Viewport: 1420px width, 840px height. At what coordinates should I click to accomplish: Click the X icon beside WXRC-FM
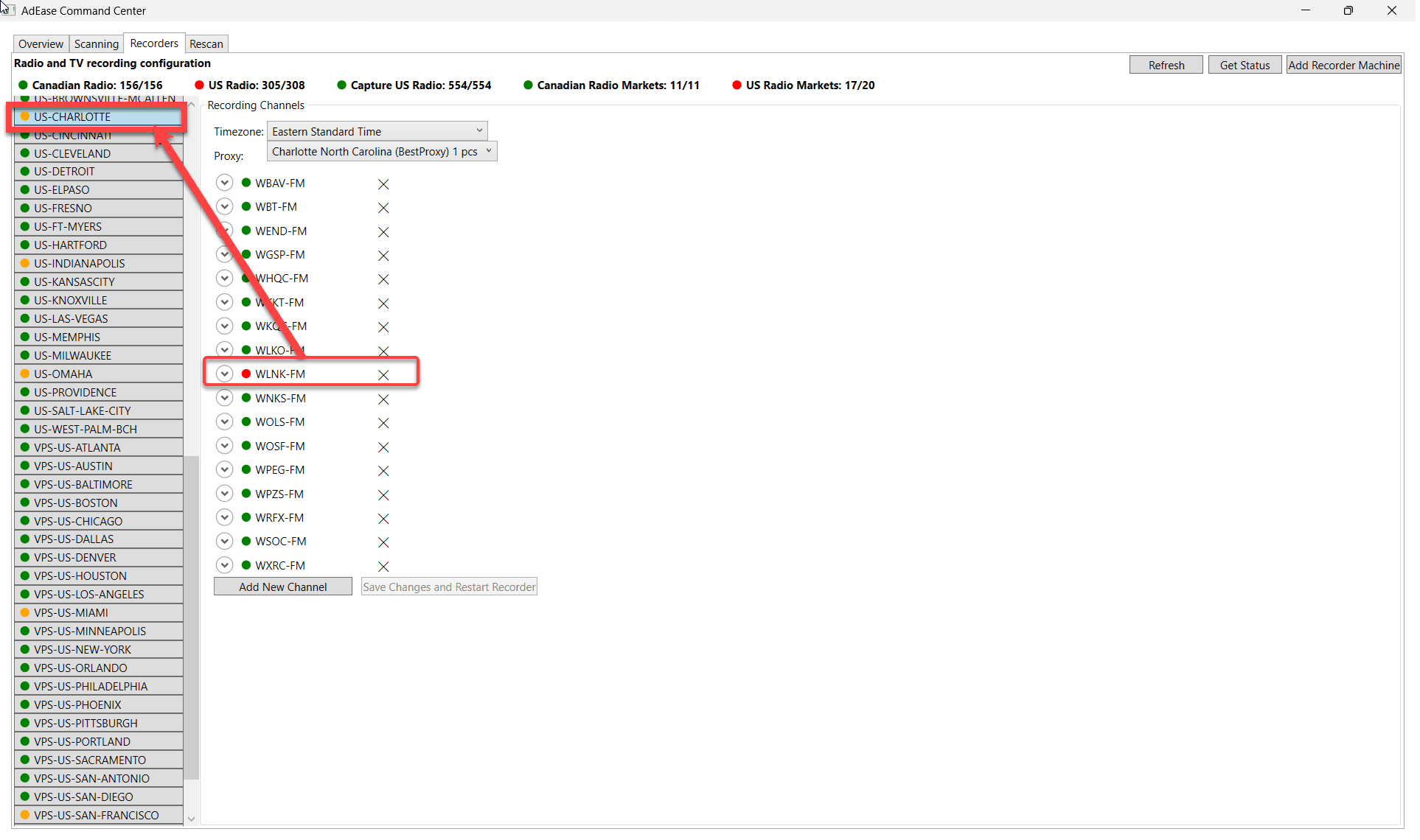click(x=383, y=567)
